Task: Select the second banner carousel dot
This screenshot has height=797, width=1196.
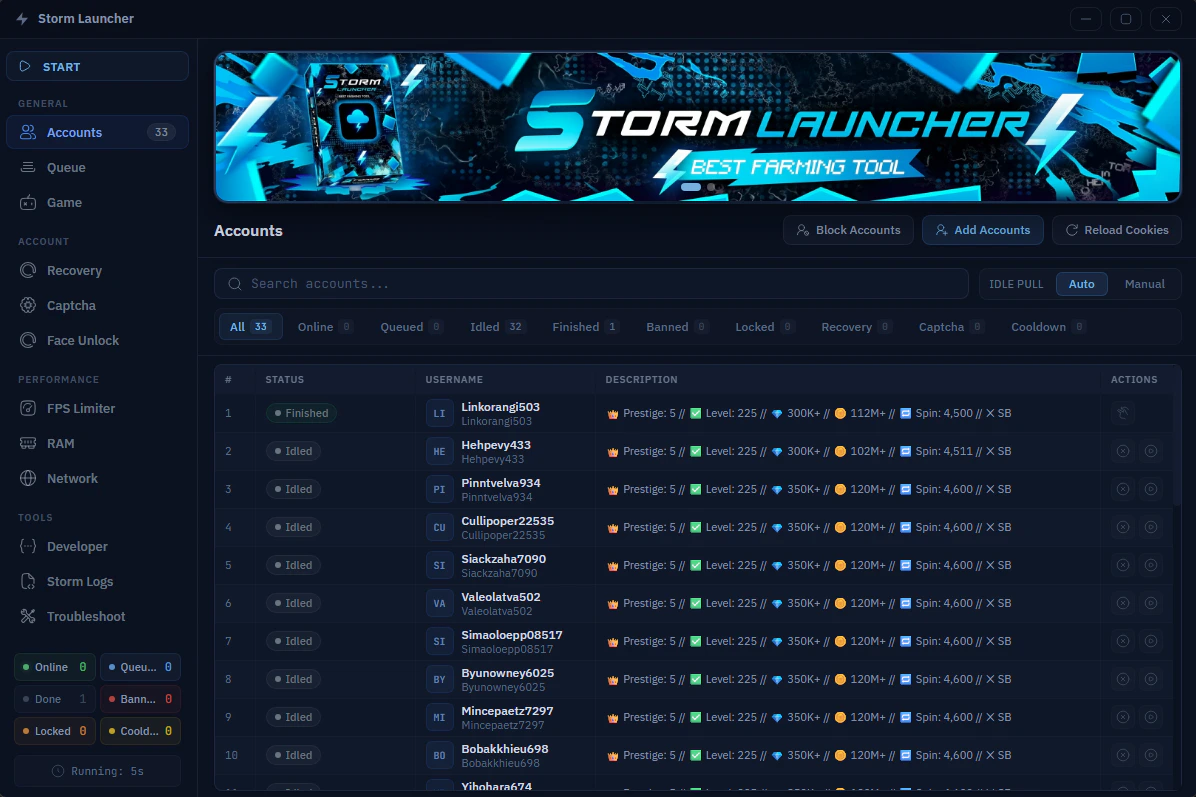Action: point(711,187)
